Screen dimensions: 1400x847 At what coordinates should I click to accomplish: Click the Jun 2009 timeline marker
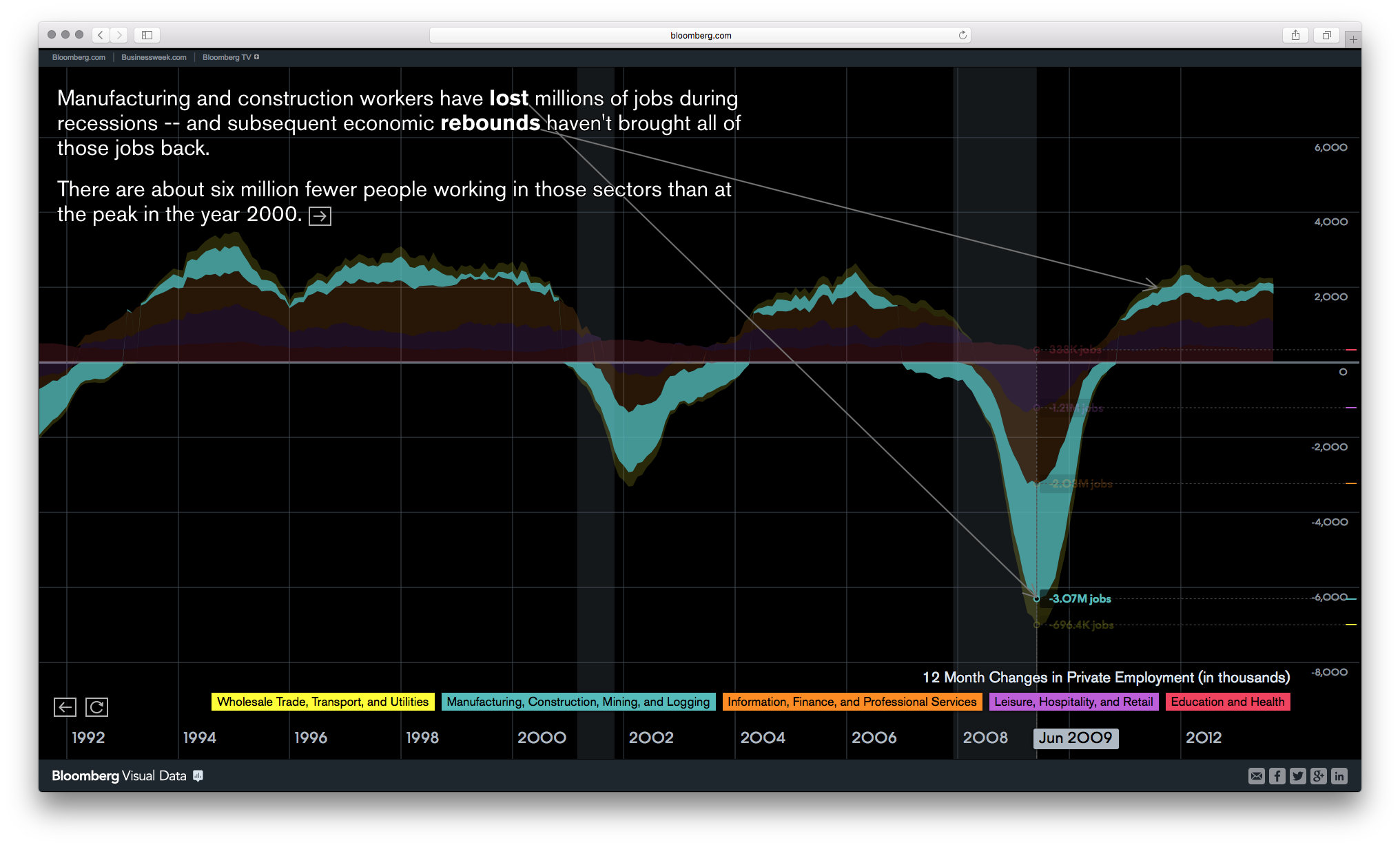[1075, 738]
